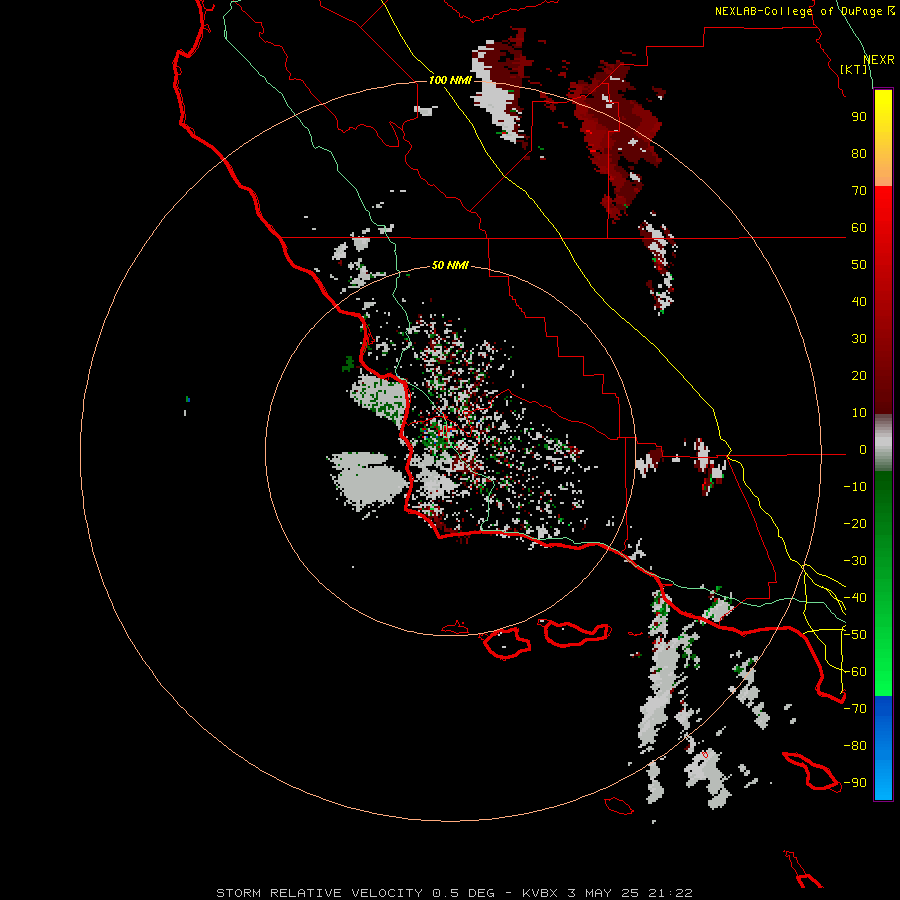Click the "50 NMI" range ring label
Image resolution: width=900 pixels, height=900 pixels.
[x=450, y=265]
